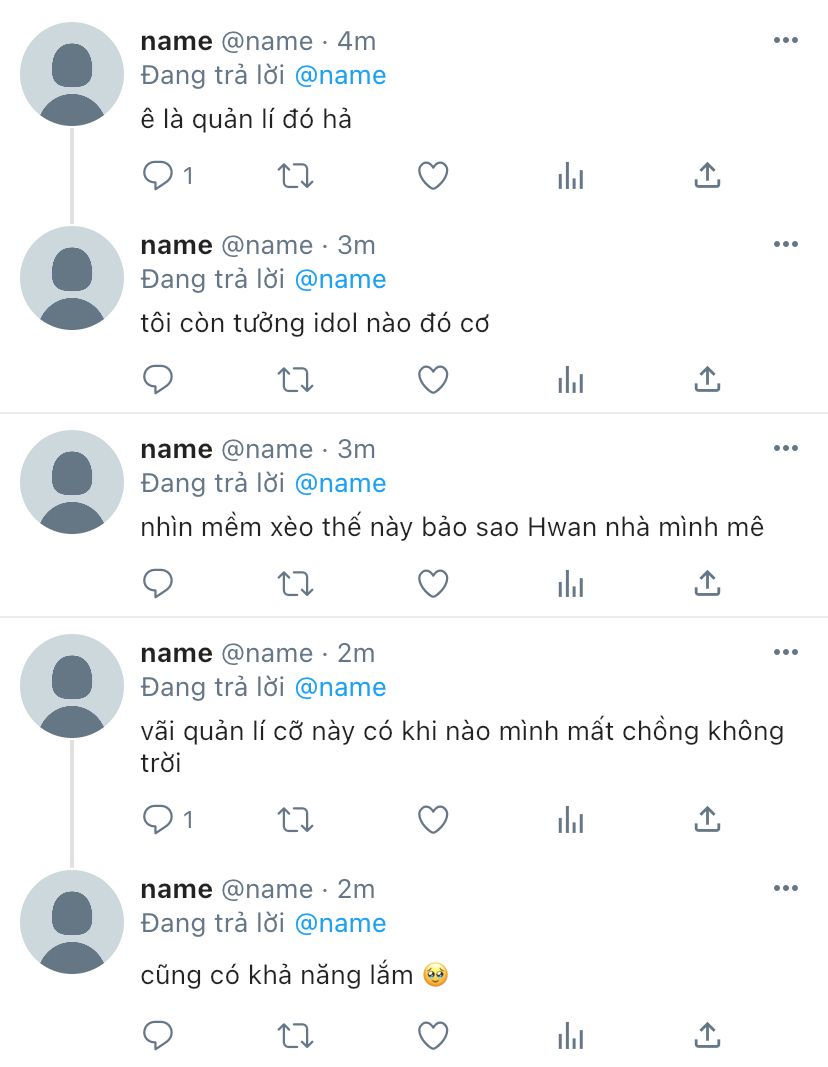
Task: Open more options for 'cũng có khả năng' tweet
Action: 785,888
